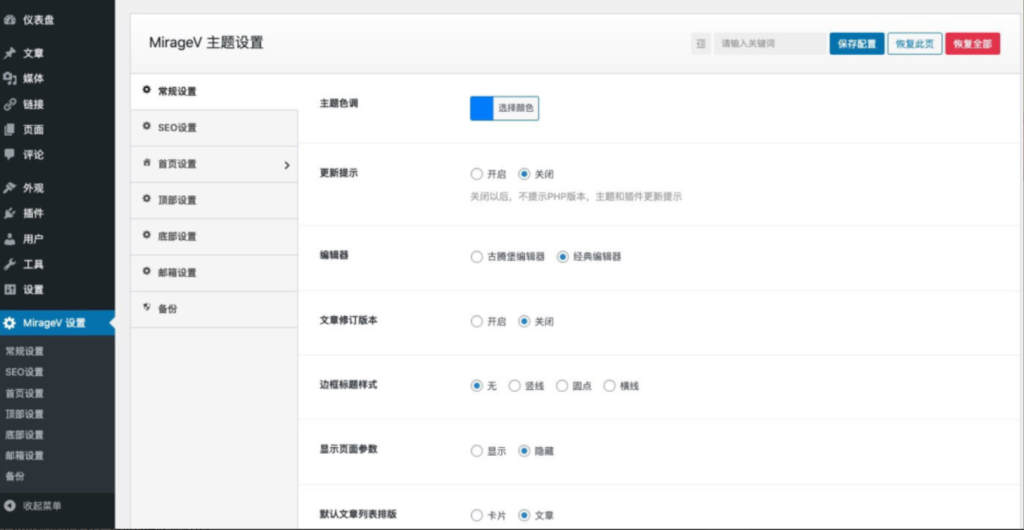Viewport: 1024px width, 530px height.
Task: Select 关闭 for 文章修订版本
Action: click(x=524, y=321)
